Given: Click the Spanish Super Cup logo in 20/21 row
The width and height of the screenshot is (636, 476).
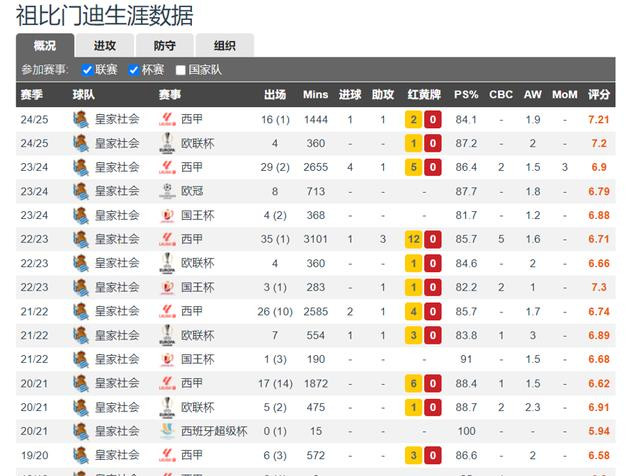Looking at the screenshot, I should point(167,431).
